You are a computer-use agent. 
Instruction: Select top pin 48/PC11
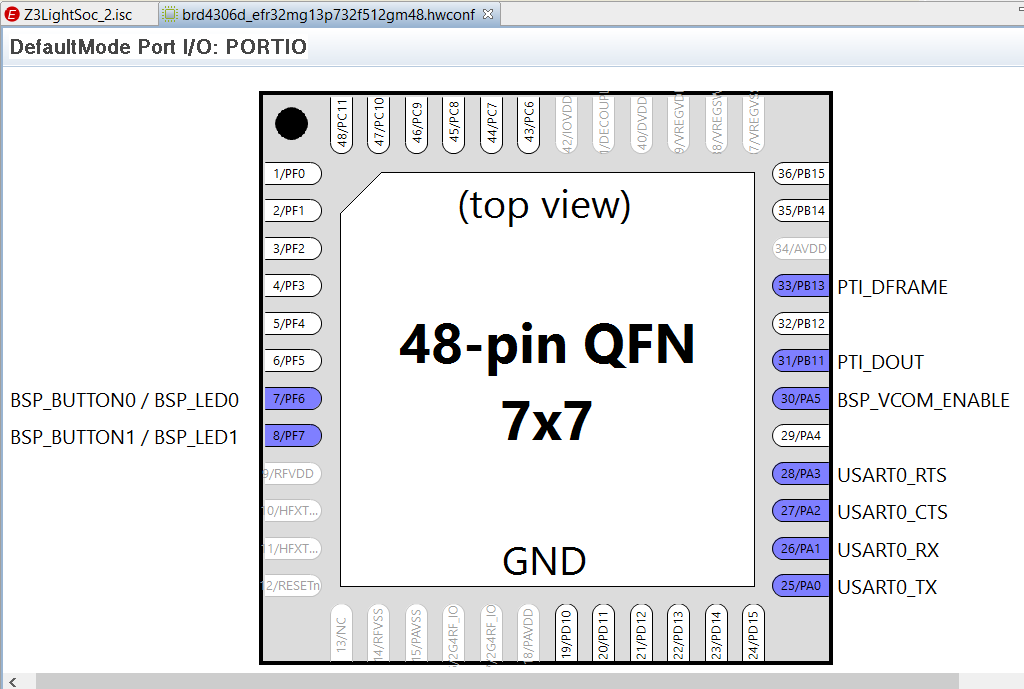(342, 124)
